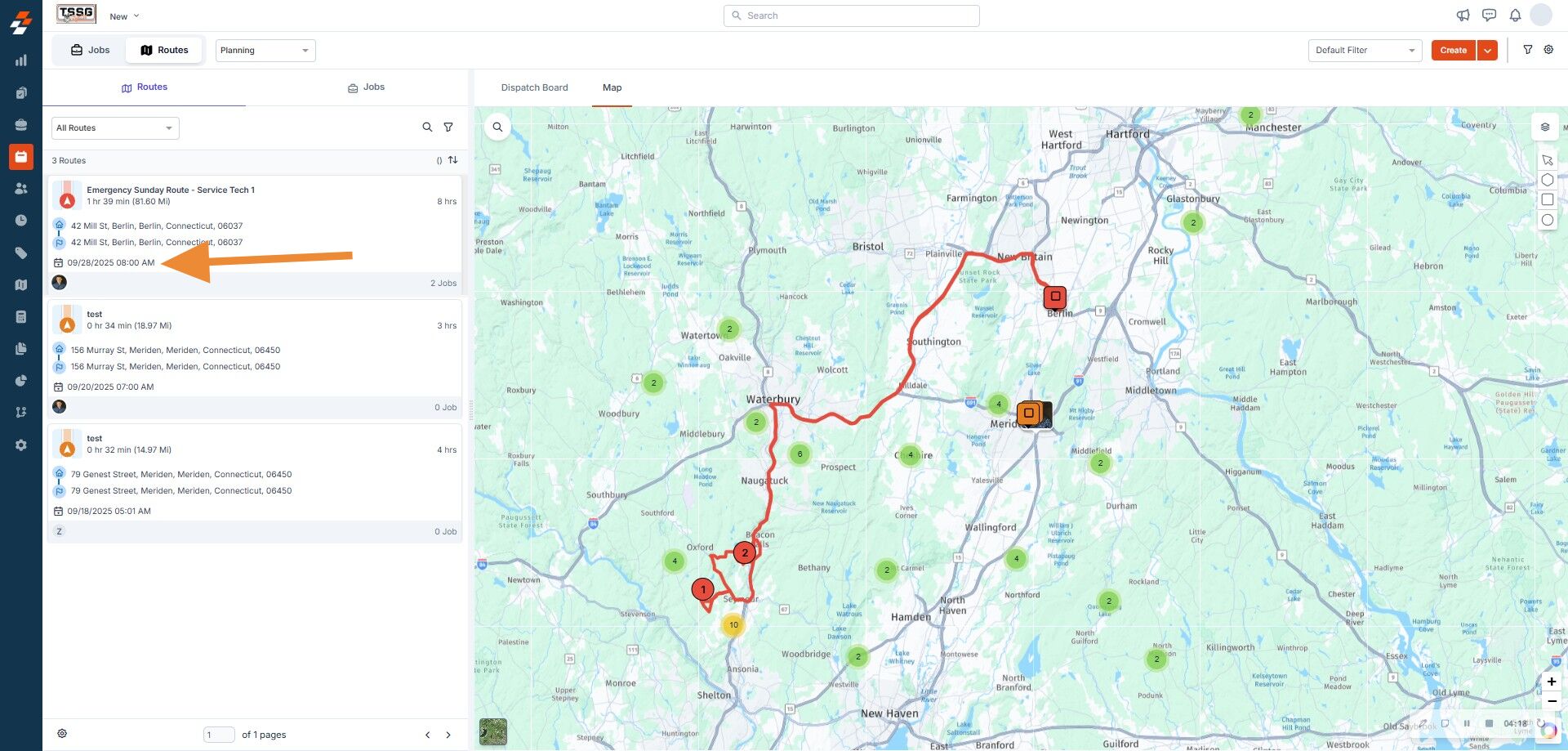Zoom in on the map with plus button

(x=1552, y=682)
